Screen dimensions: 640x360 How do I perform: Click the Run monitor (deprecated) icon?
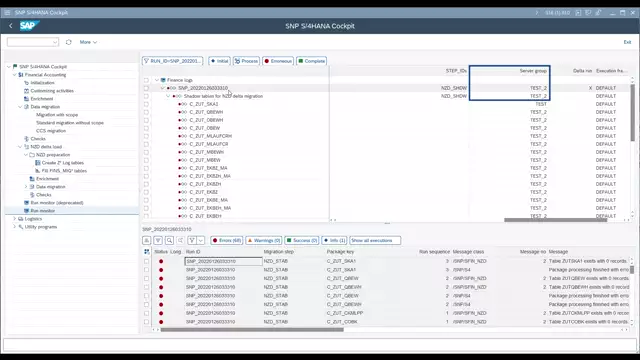[x=27, y=203]
